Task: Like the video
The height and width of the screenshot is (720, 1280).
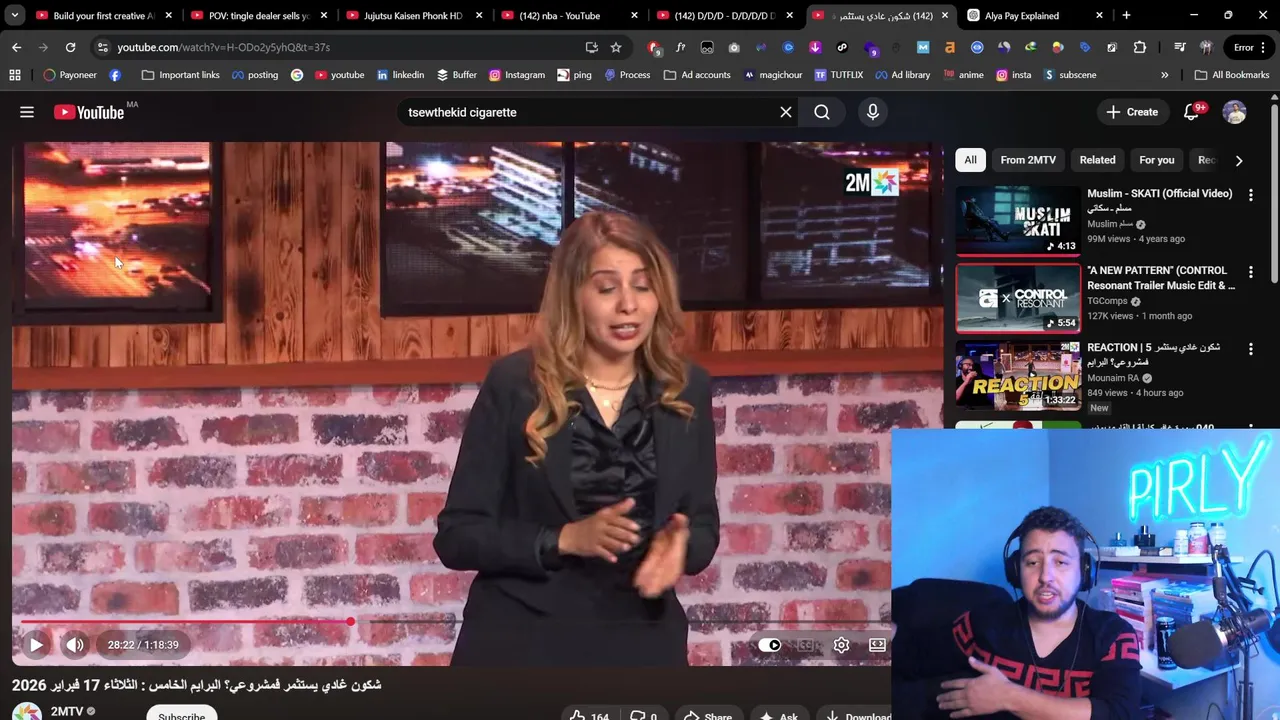Action: point(588,716)
